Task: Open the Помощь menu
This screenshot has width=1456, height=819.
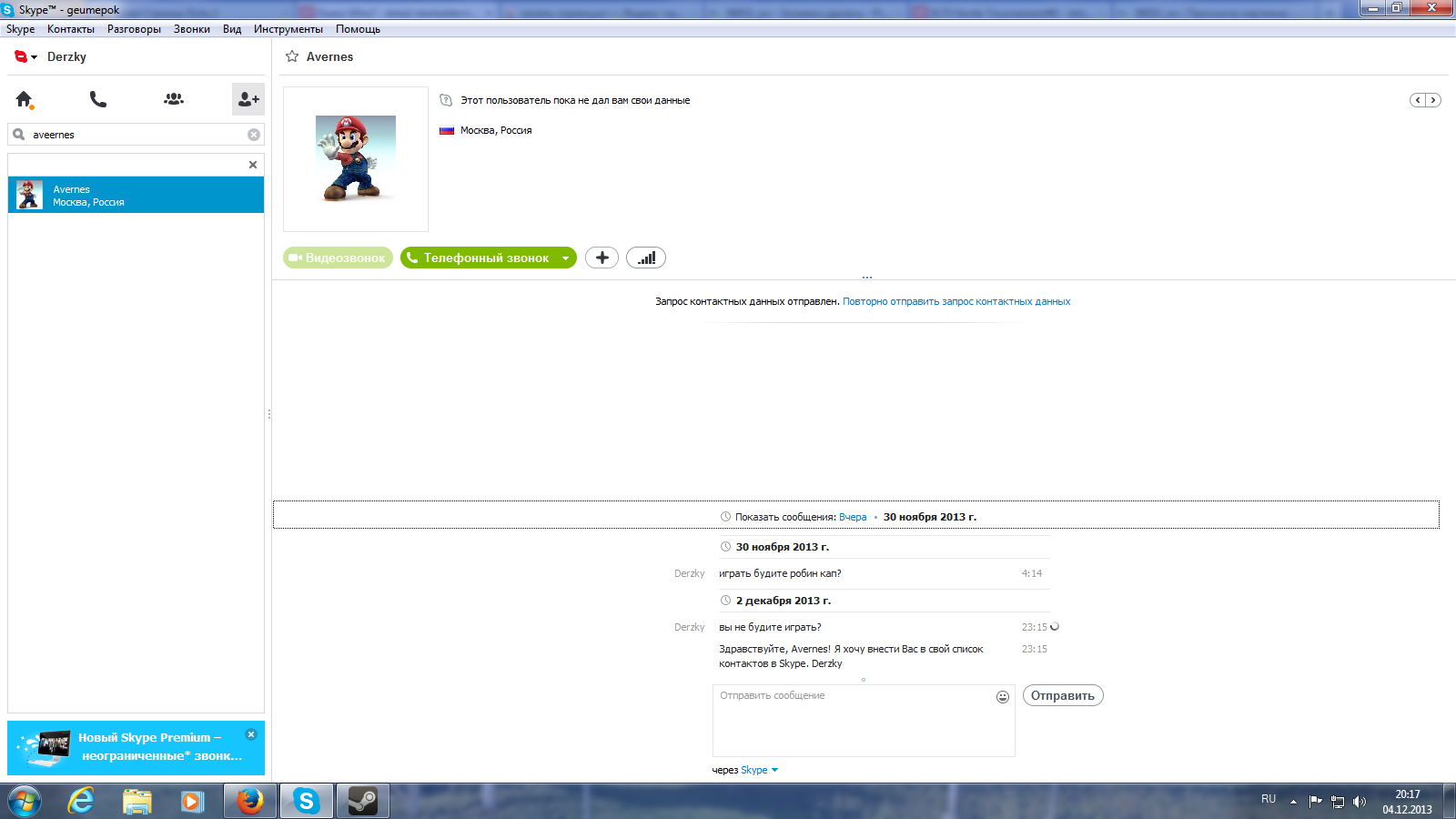Action: click(358, 29)
